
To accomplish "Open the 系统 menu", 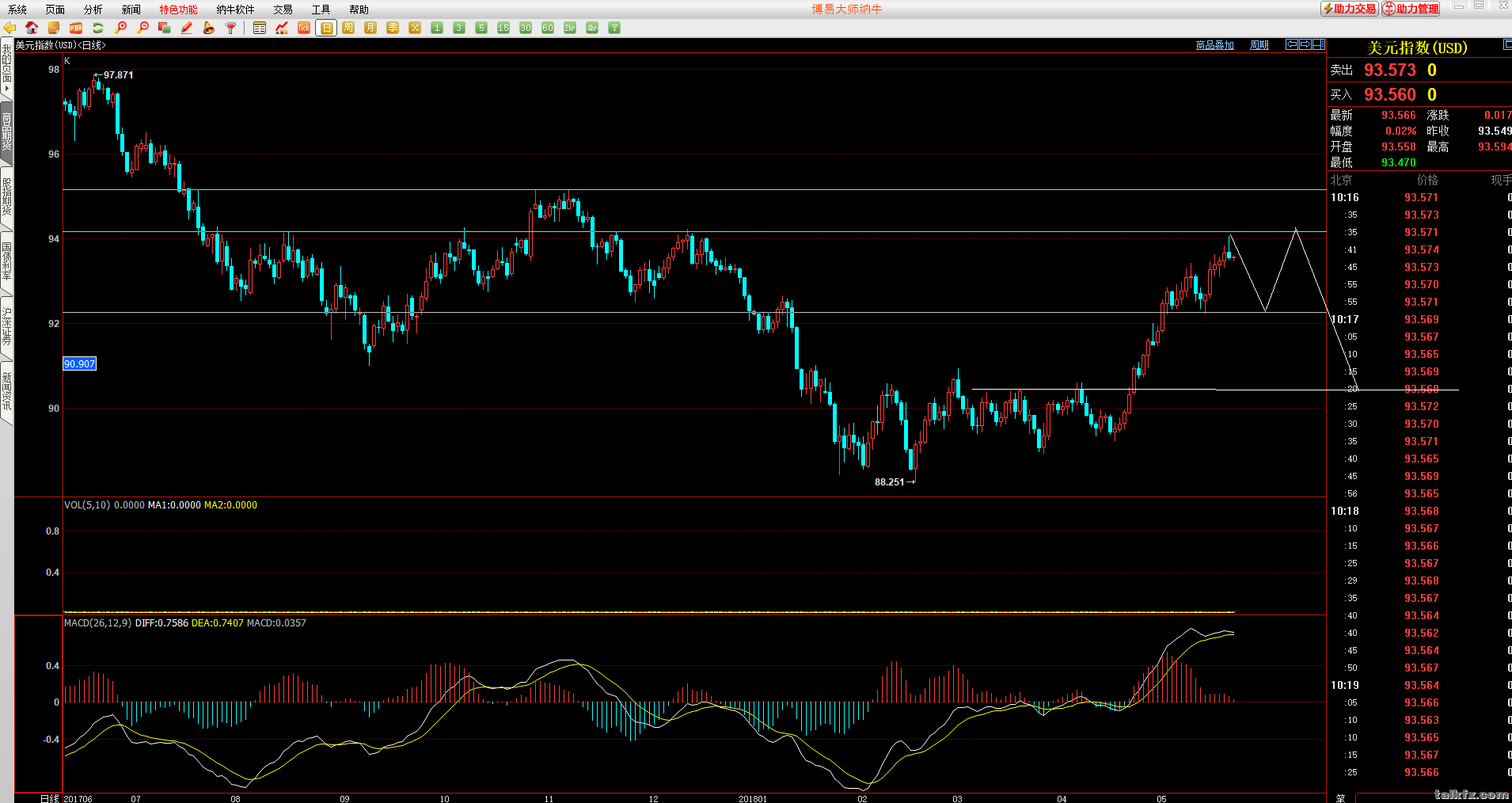I will (17, 10).
